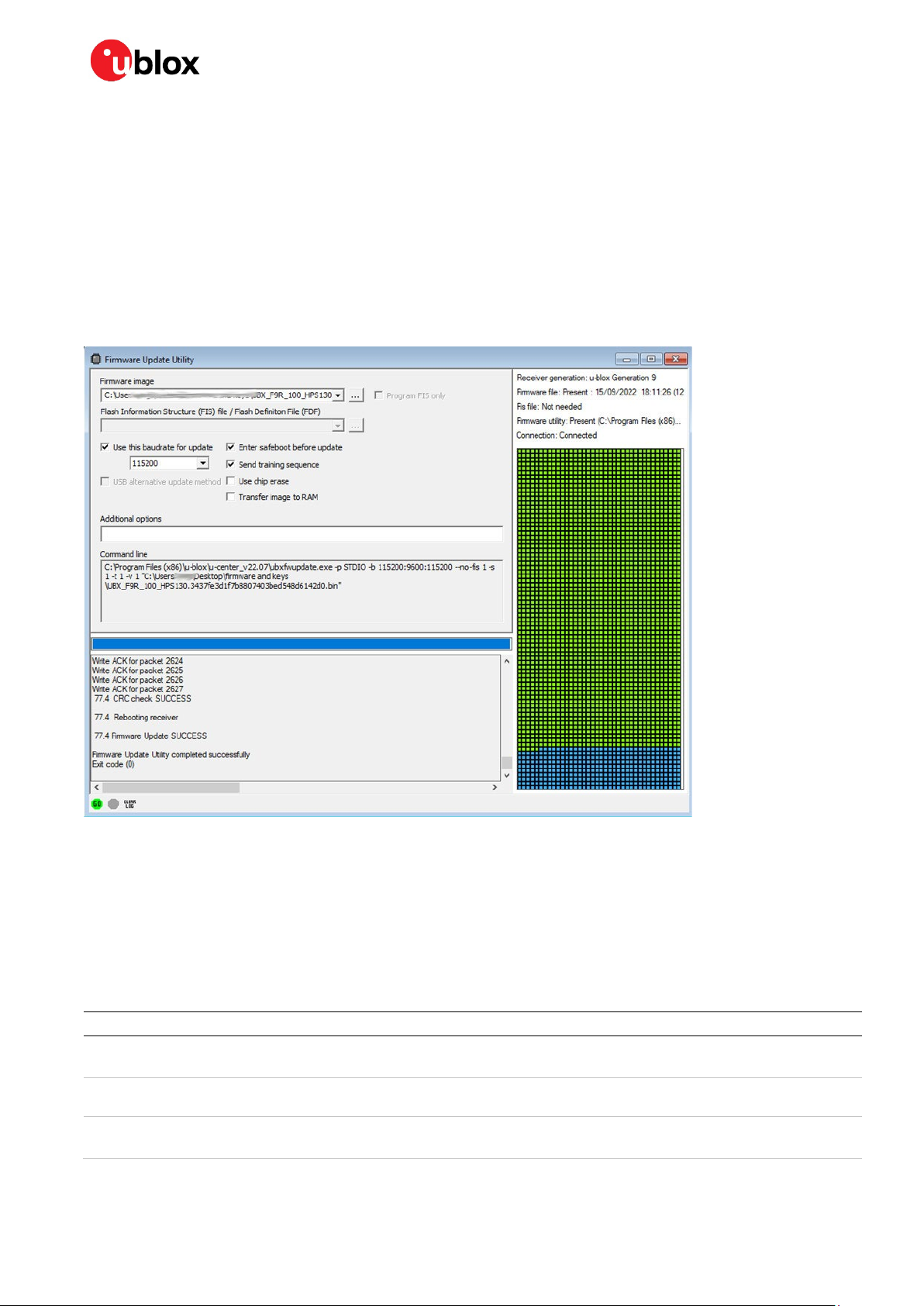Click log line 'Write ACK for packet 2624'
The width and height of the screenshot is (924, 1306).
[138, 661]
